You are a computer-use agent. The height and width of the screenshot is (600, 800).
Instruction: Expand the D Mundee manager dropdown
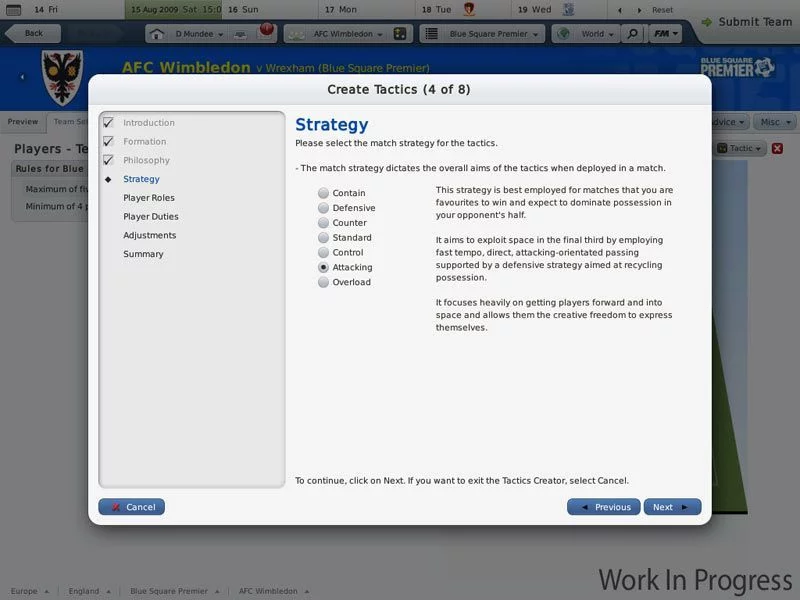coord(199,34)
